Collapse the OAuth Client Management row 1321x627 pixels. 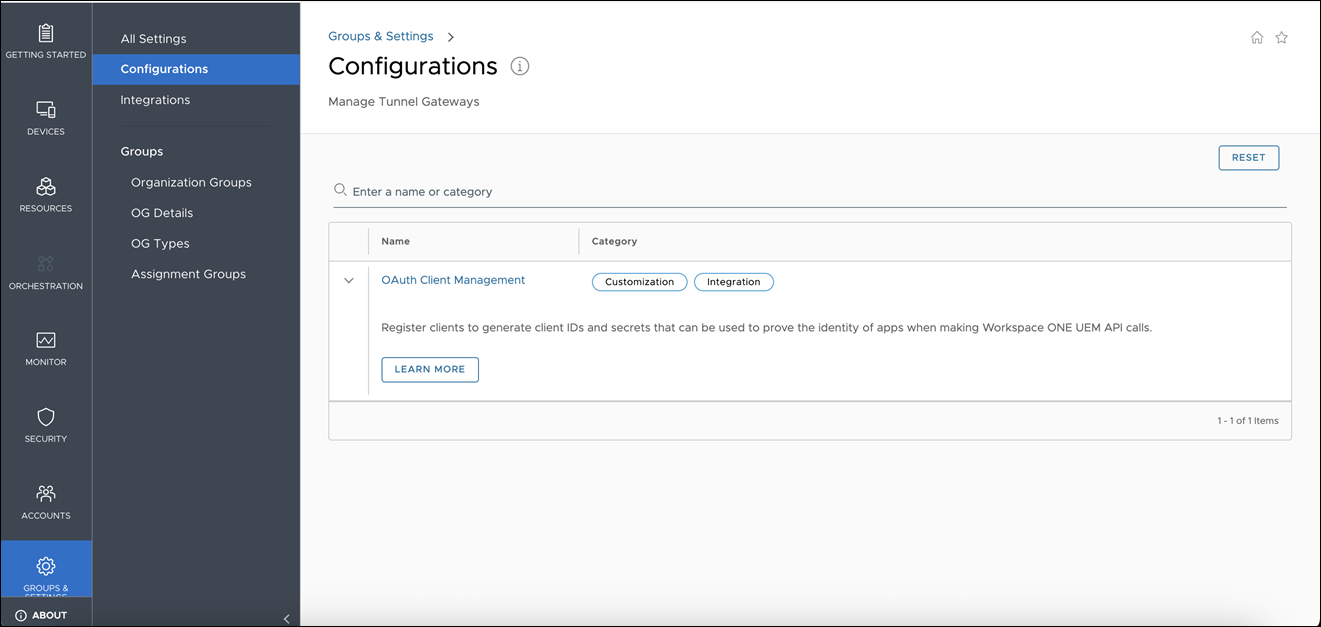(348, 280)
